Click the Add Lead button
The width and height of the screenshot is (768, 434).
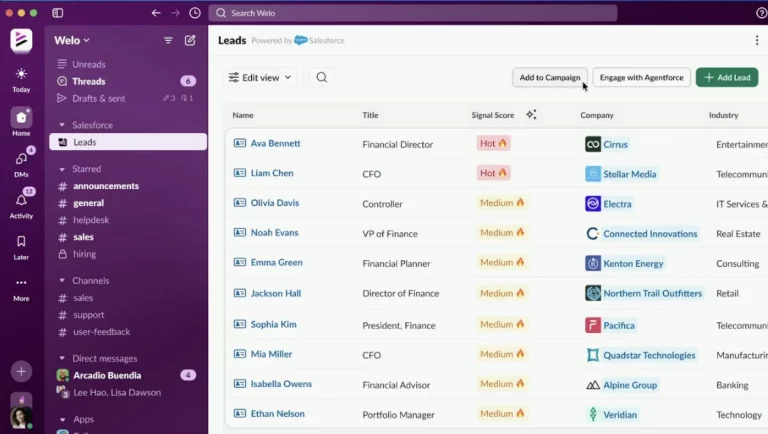[x=727, y=77]
